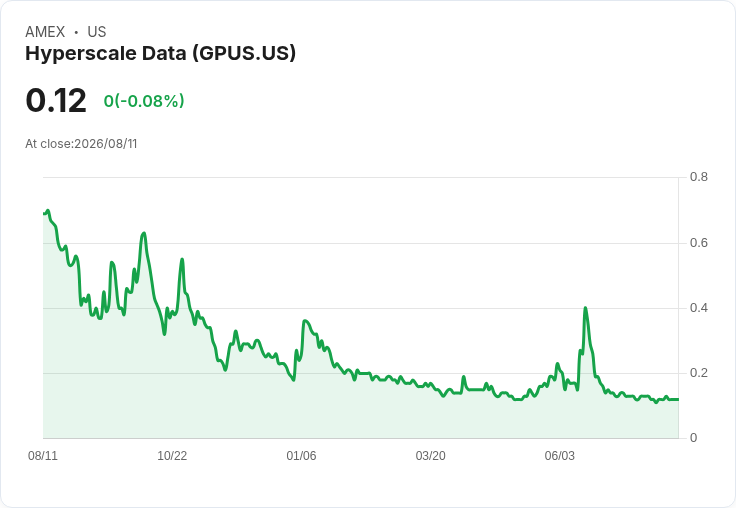Image resolution: width=736 pixels, height=508 pixels.
Task: Click the chart line's final point at right edge
Action: (x=678, y=399)
